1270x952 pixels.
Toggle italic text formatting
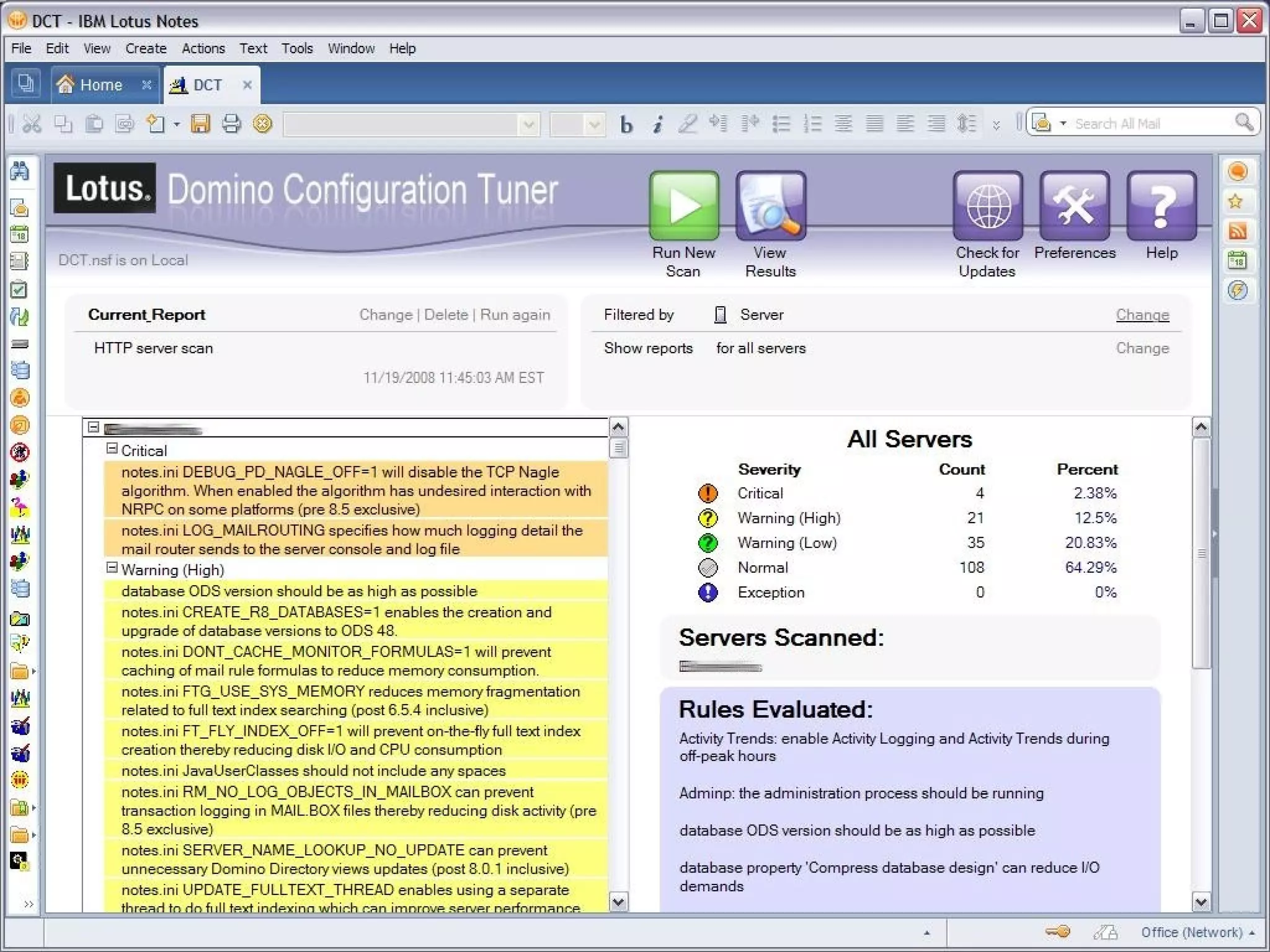pyautogui.click(x=657, y=125)
